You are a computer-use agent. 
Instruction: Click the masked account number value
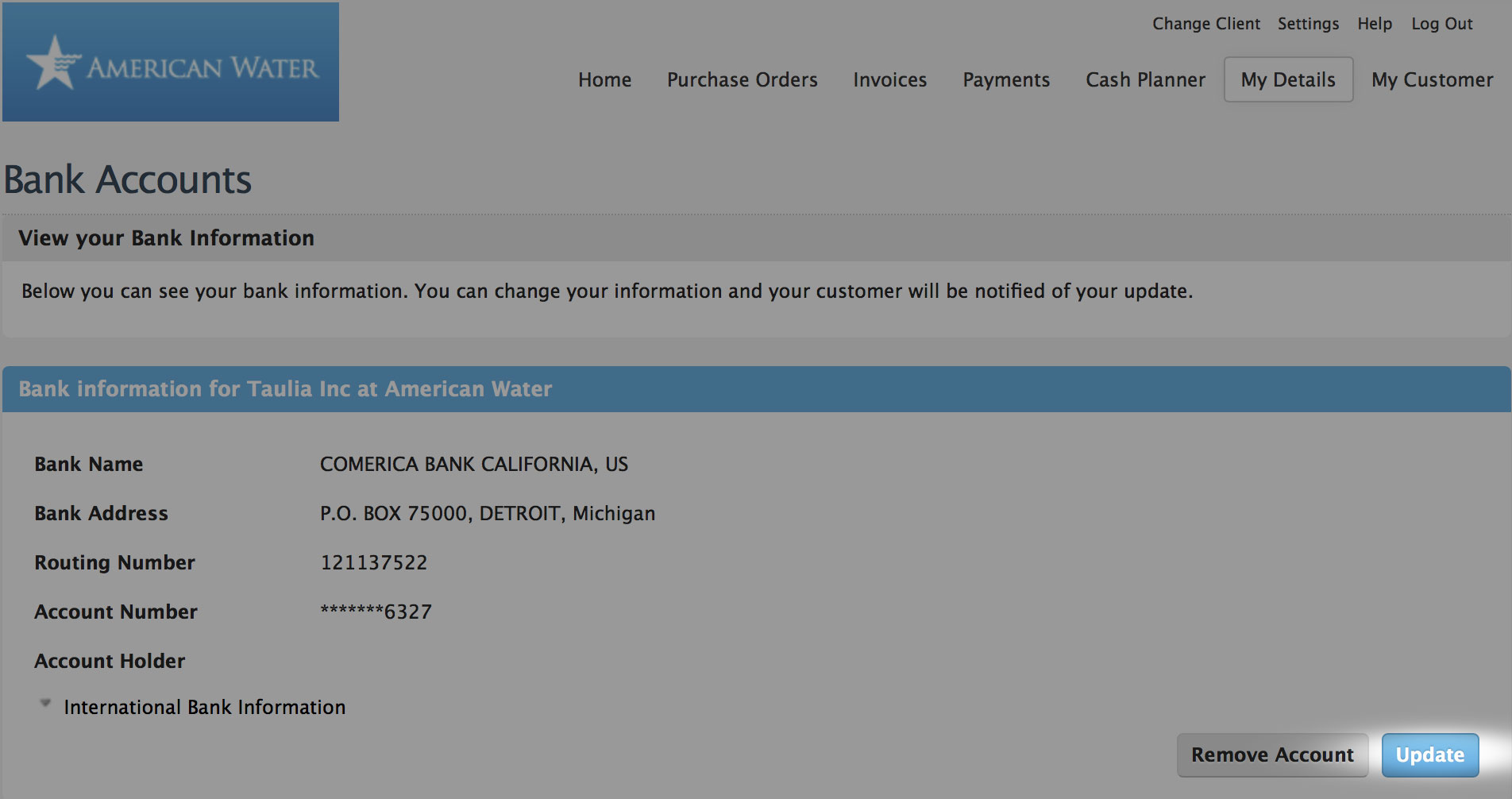click(376, 612)
